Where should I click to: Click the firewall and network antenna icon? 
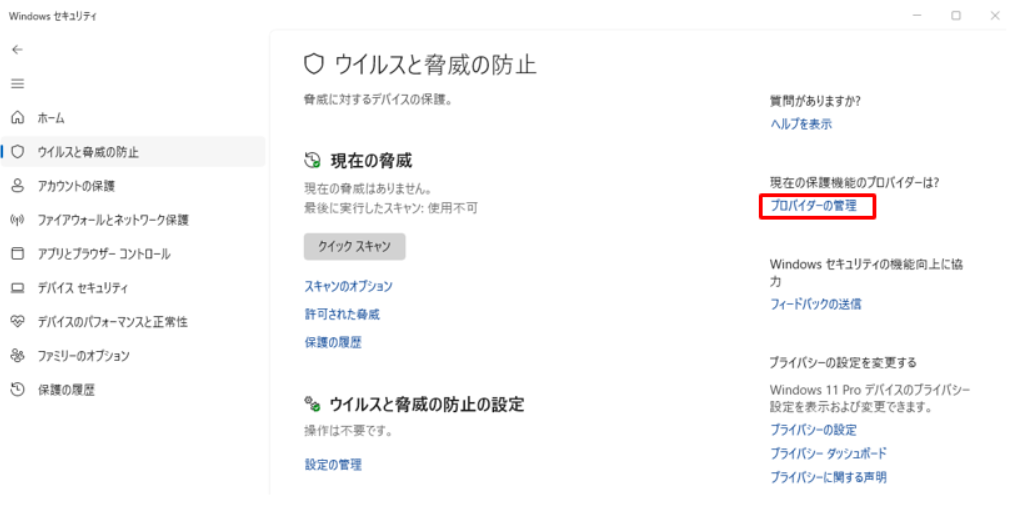point(17,220)
